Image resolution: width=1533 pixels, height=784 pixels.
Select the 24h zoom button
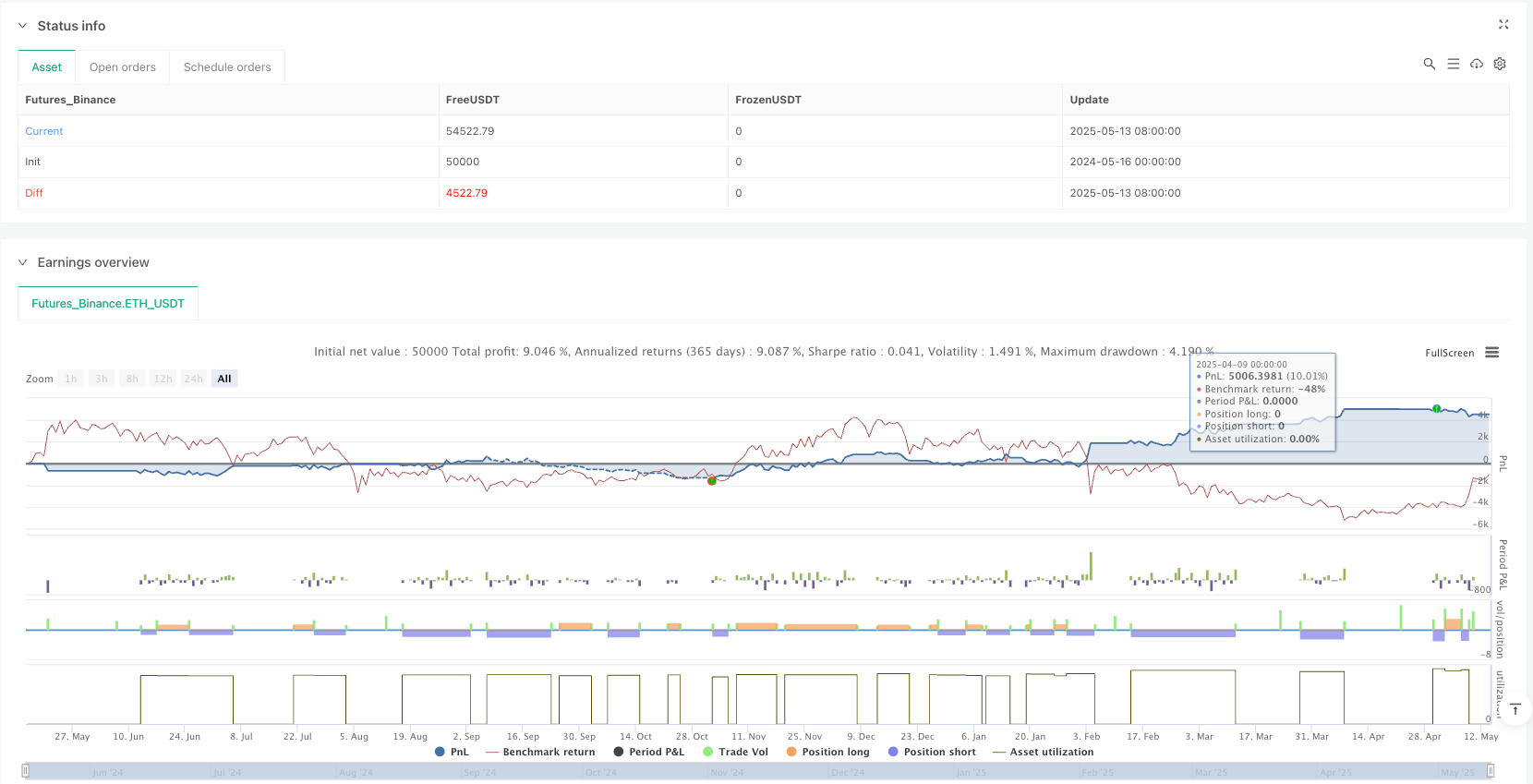193,379
